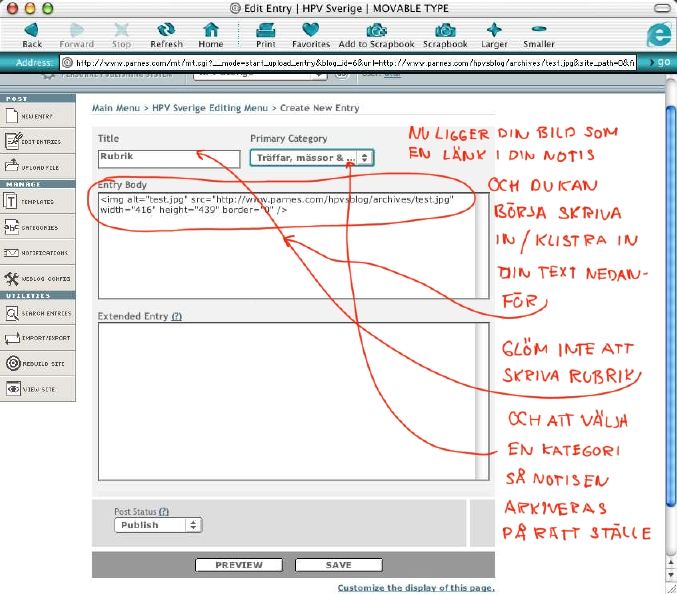Click the scrollbar up arrow at bottom
This screenshot has width=677, height=594.
(x=671, y=562)
